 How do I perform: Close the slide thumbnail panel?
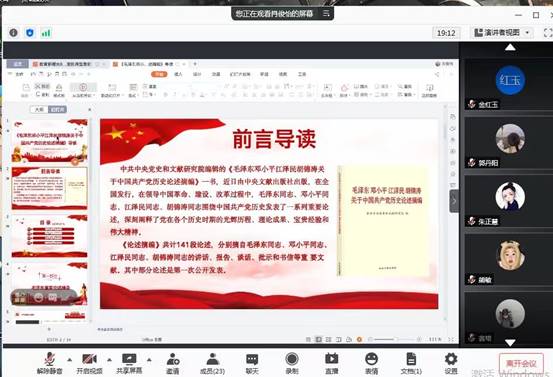point(89,110)
